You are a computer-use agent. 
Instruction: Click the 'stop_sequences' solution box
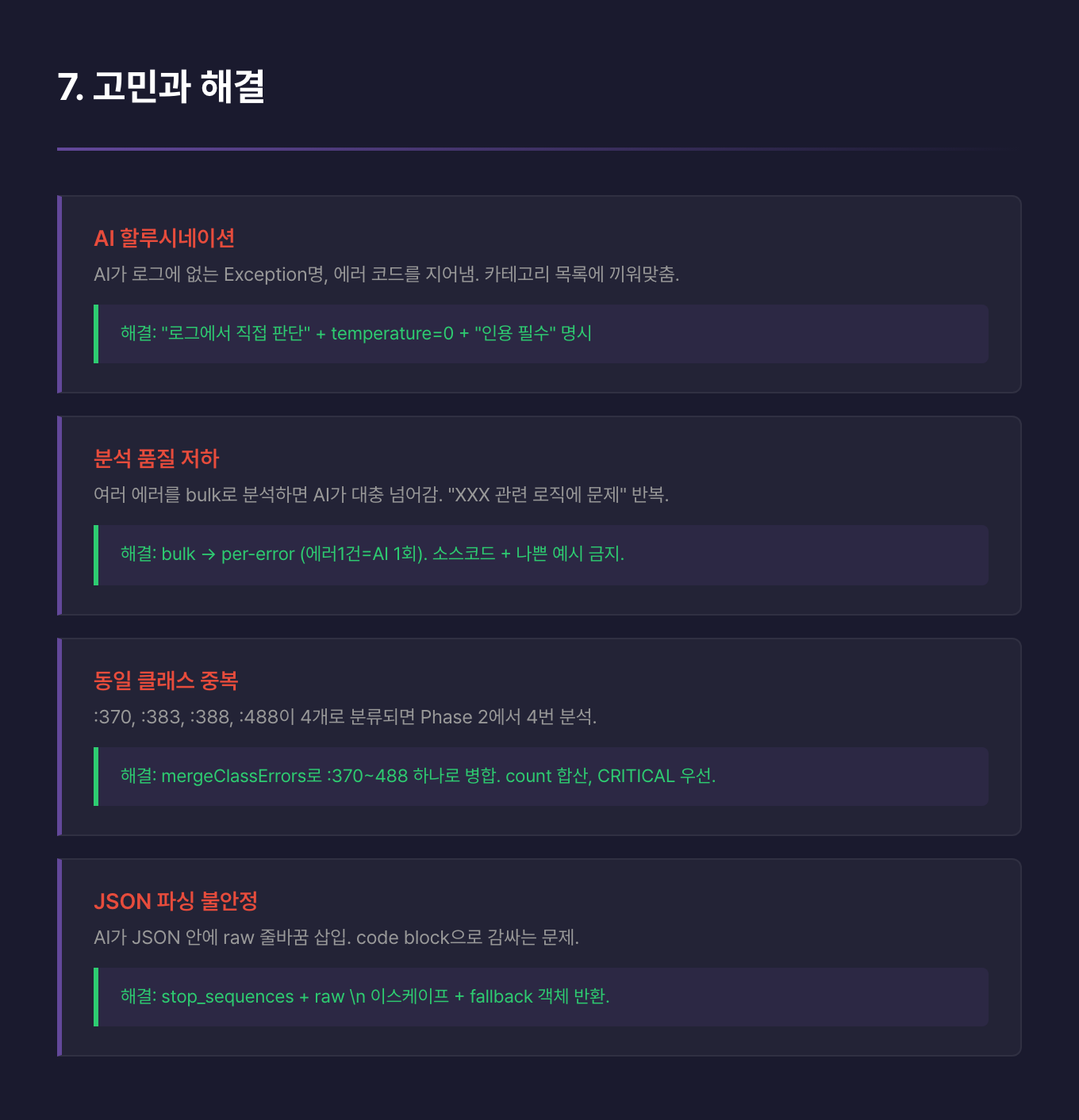pyautogui.click(x=541, y=997)
